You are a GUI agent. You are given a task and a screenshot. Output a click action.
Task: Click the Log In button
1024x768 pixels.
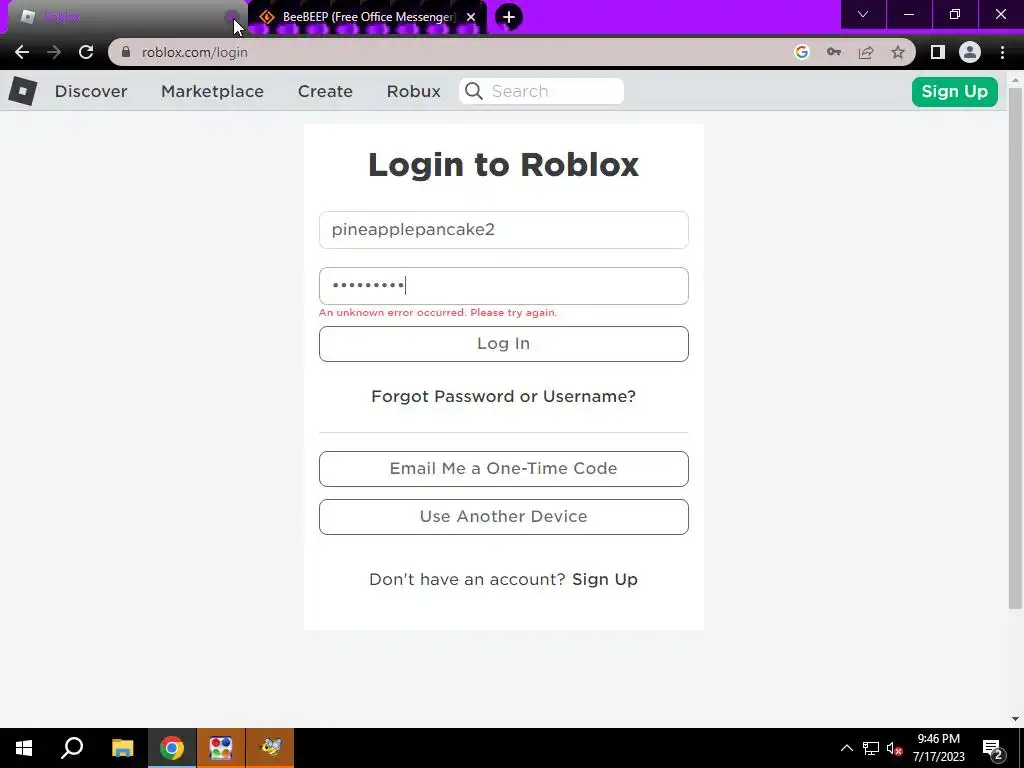tap(504, 344)
